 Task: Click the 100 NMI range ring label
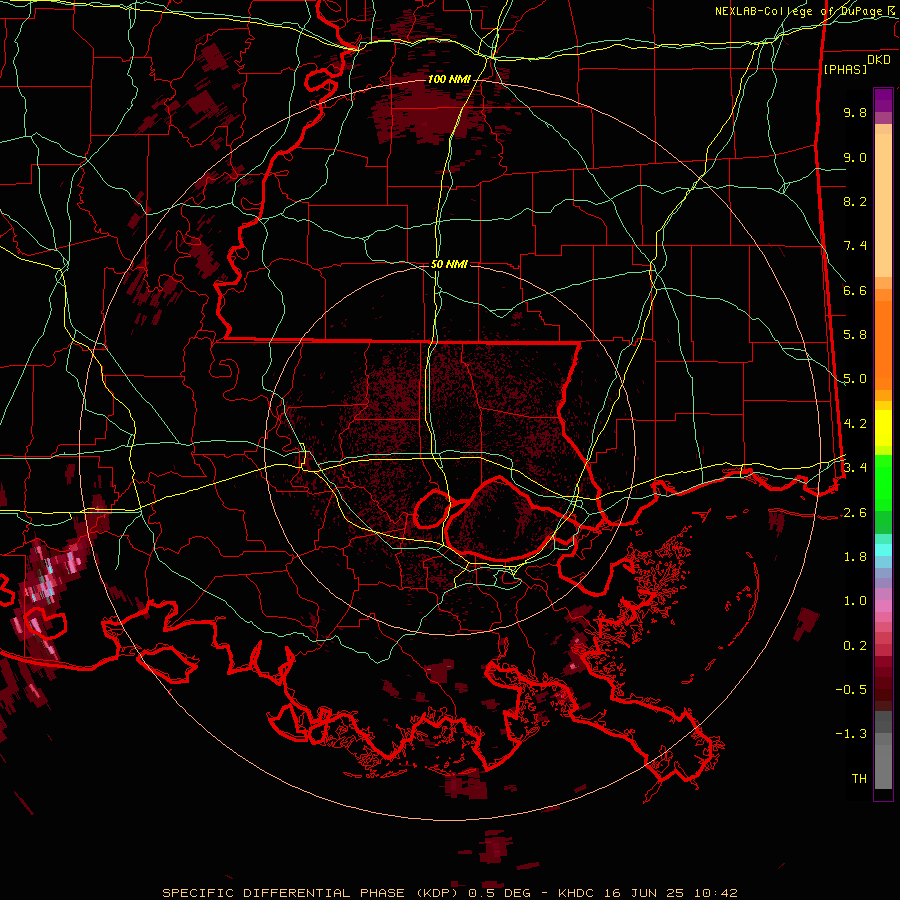point(449,79)
